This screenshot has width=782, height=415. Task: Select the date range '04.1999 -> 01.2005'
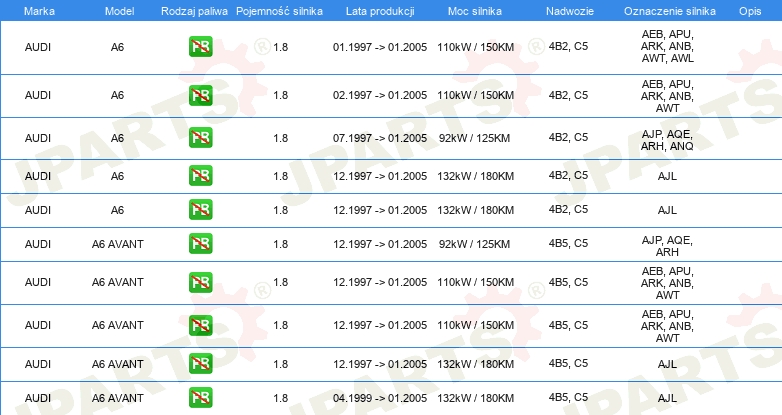point(380,398)
